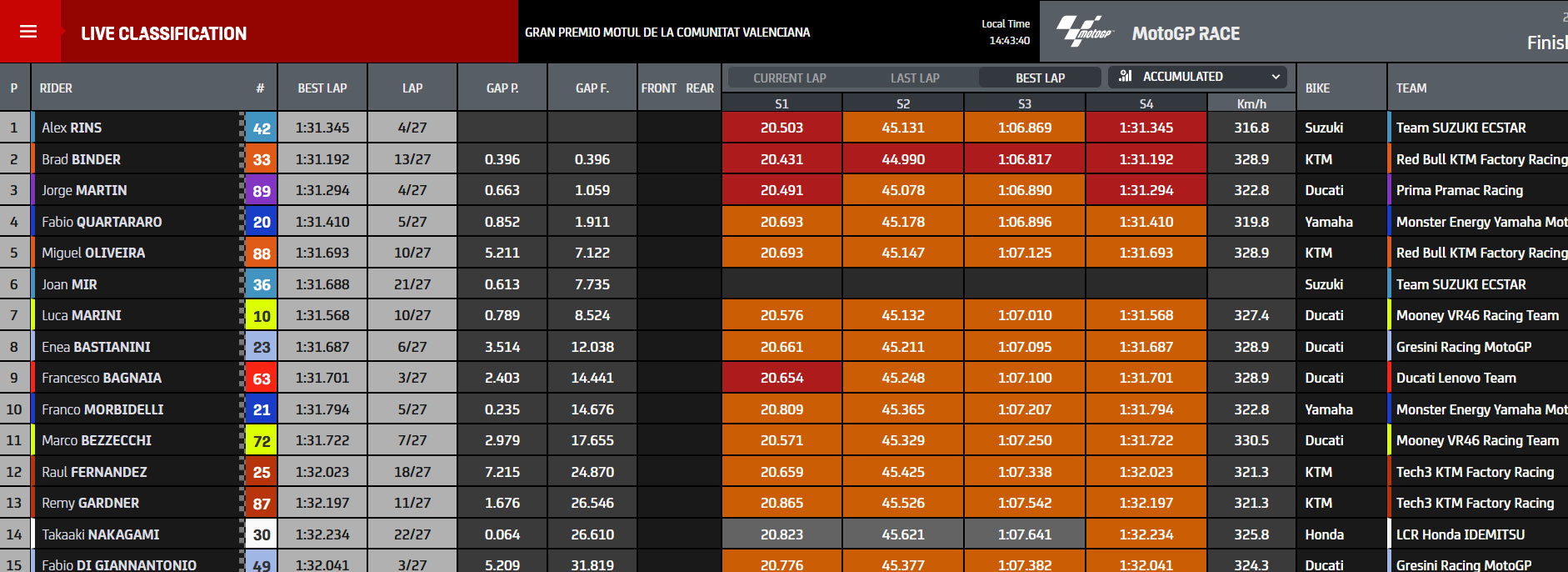Select rider Franco MORBIDELLI
Image resolution: width=1568 pixels, height=572 pixels.
pyautogui.click(x=102, y=409)
